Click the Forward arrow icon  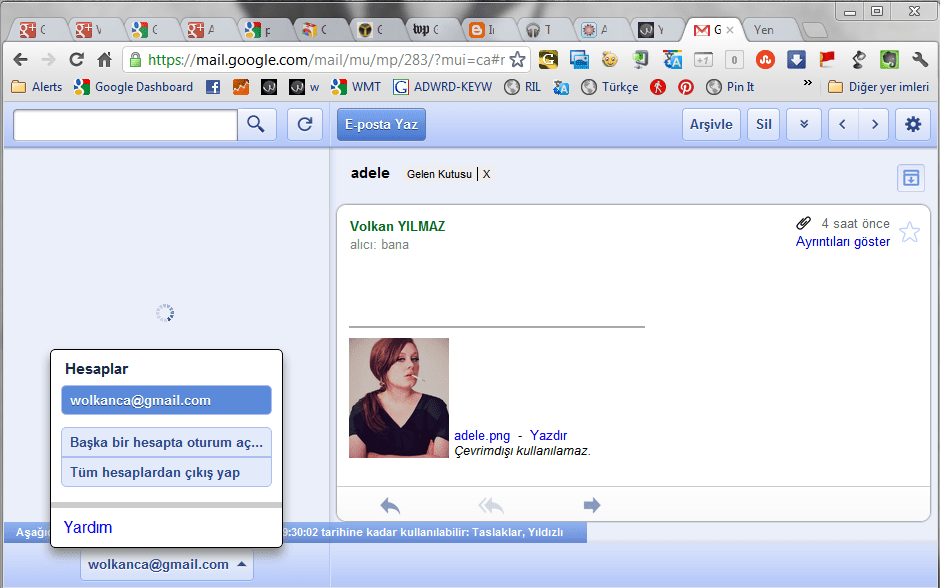(x=591, y=505)
